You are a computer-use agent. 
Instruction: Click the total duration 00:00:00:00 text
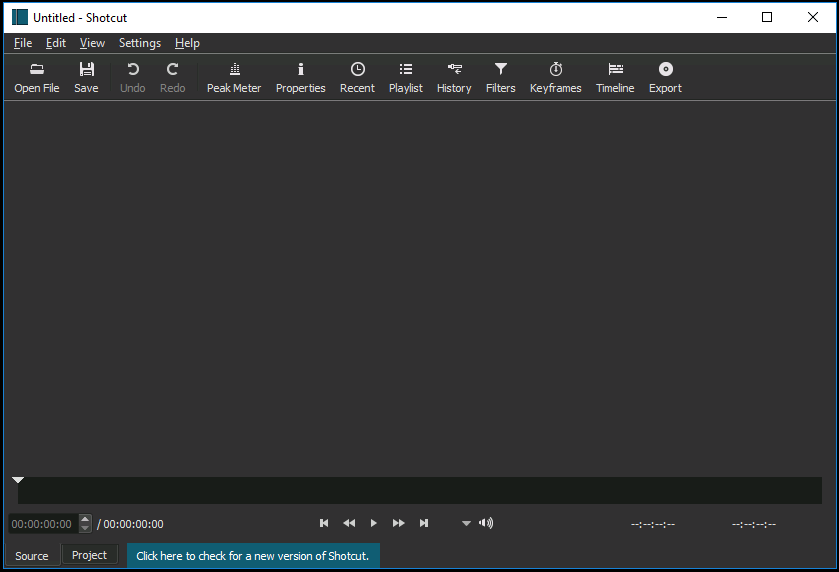(x=133, y=524)
